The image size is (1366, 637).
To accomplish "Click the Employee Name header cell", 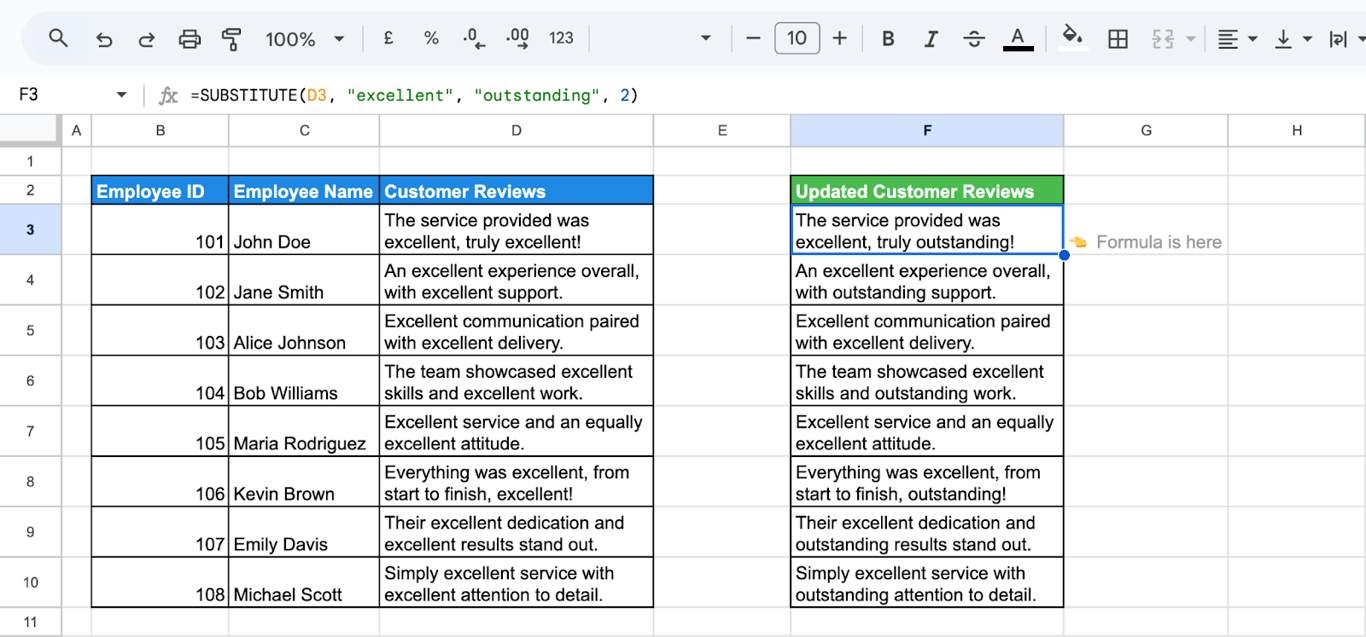I will [304, 190].
